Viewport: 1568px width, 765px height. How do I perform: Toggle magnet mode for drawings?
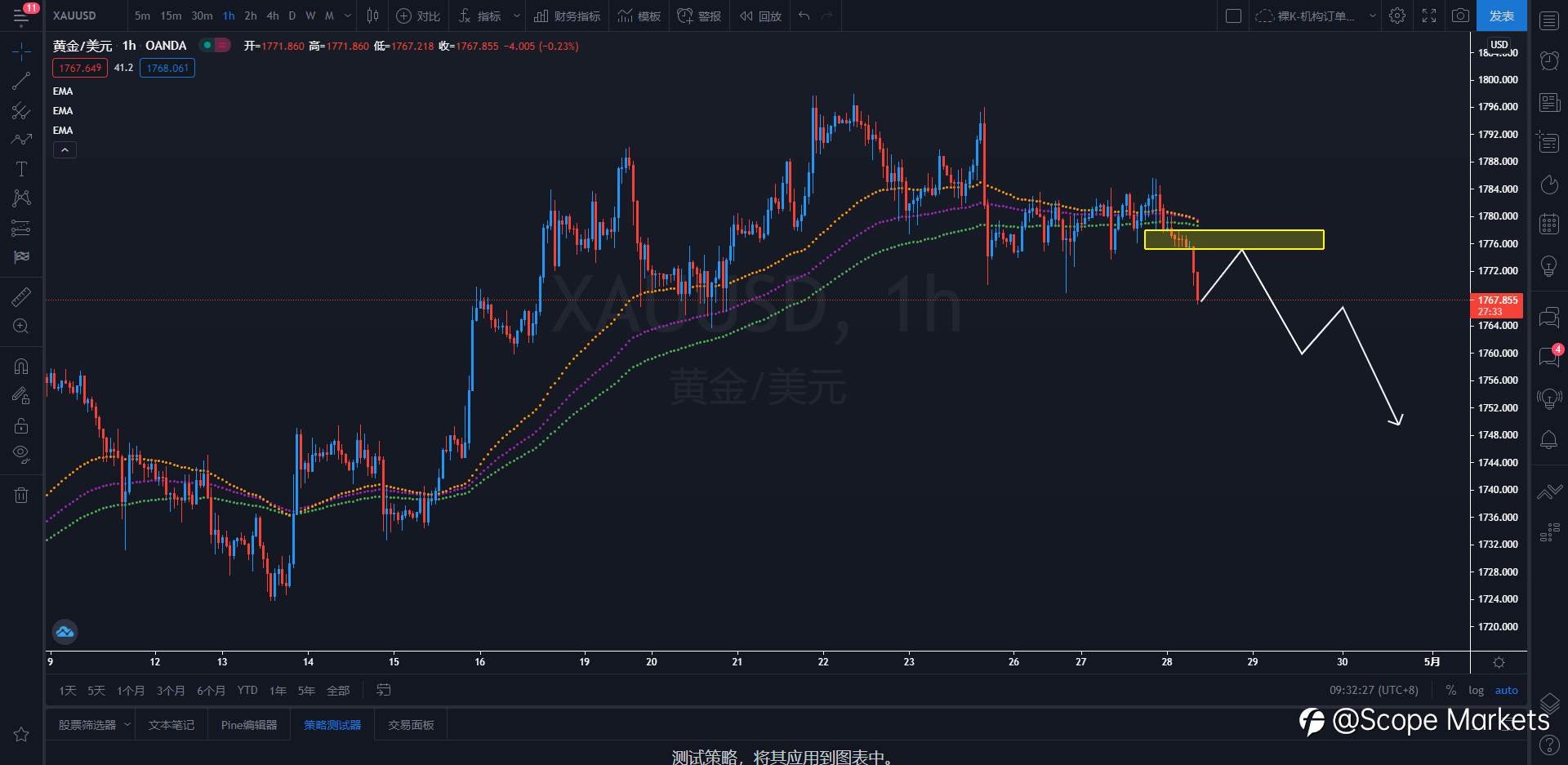tap(21, 367)
